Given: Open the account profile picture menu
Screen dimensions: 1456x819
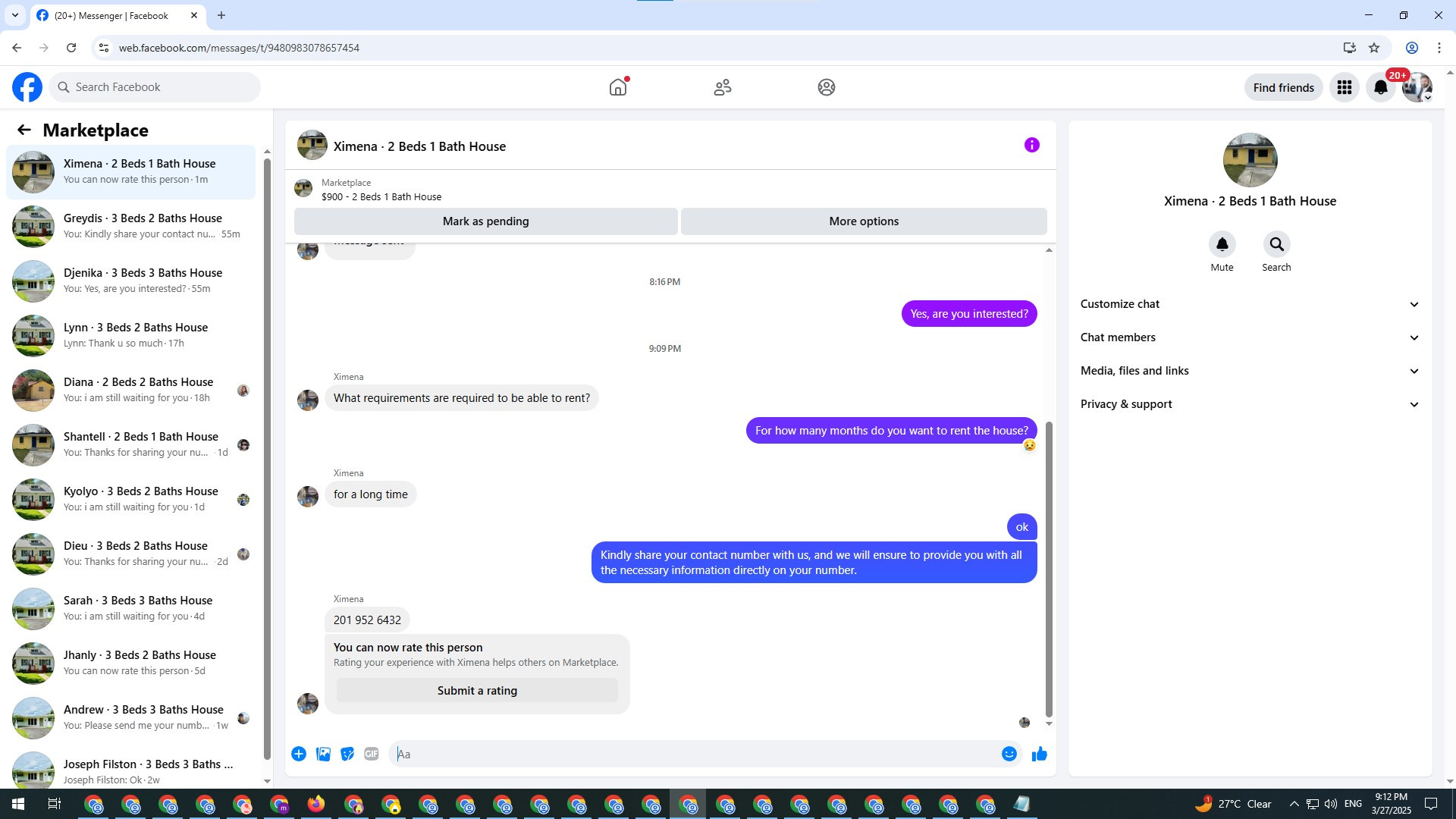Looking at the screenshot, I should [x=1417, y=87].
